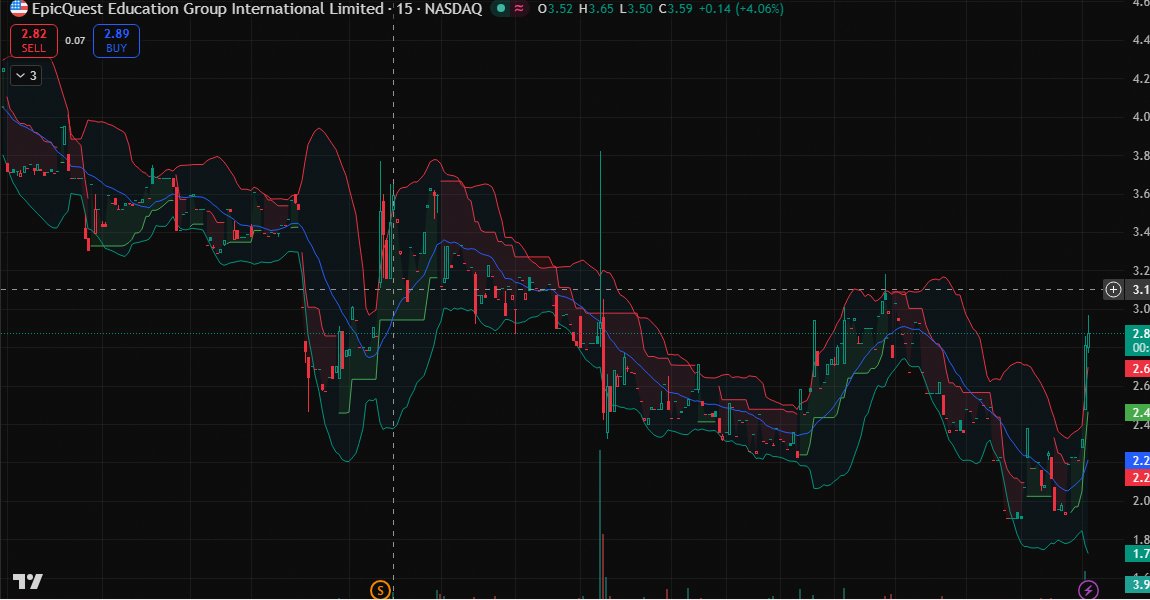The width and height of the screenshot is (1150, 600).
Task: Click the US flag symbol logo
Action: tap(18, 9)
